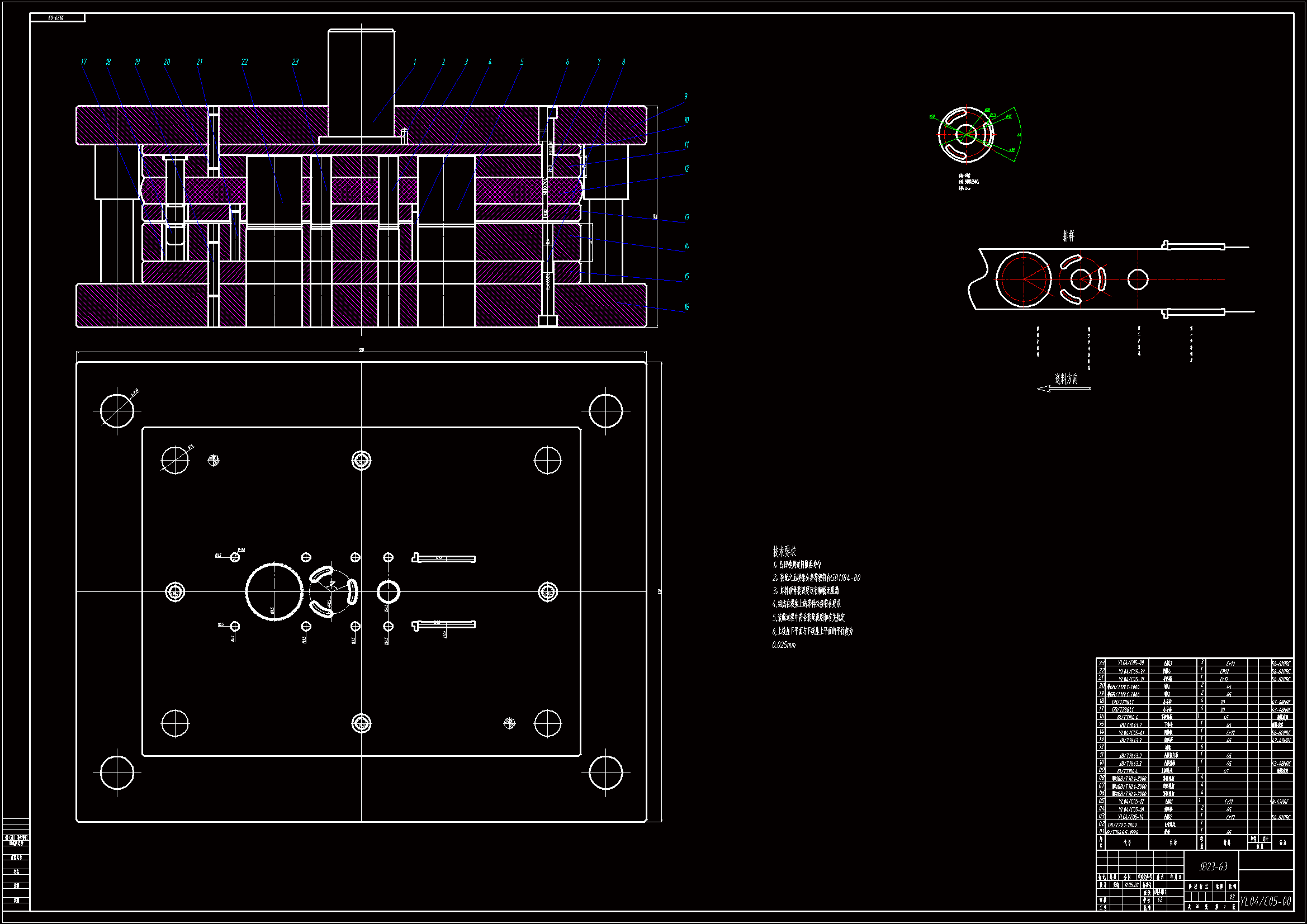
Task: Click part callout number 12
Action: point(686,169)
